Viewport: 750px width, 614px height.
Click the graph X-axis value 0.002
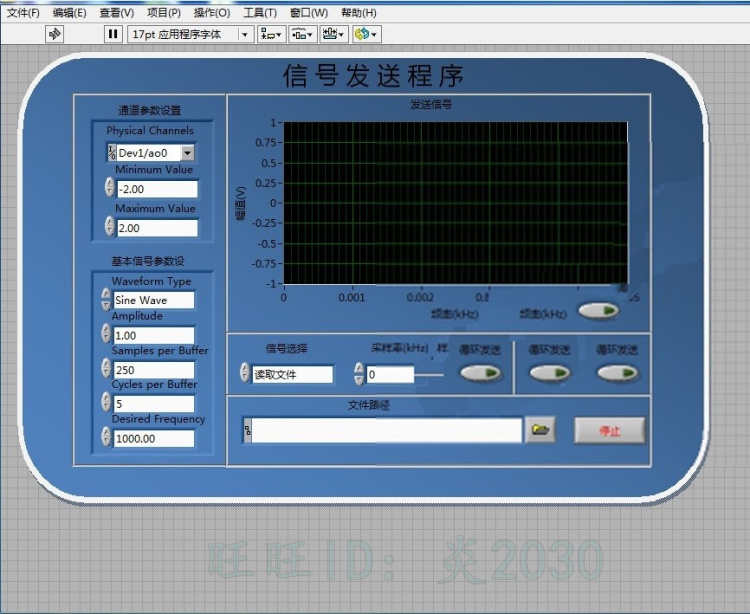click(x=420, y=297)
